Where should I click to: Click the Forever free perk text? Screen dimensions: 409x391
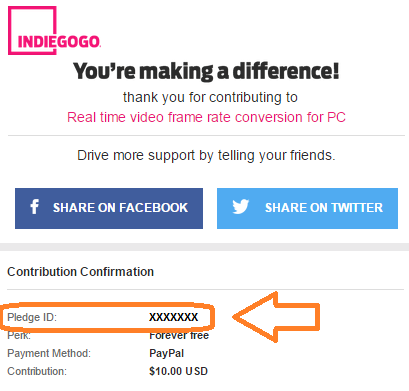pyautogui.click(x=179, y=335)
